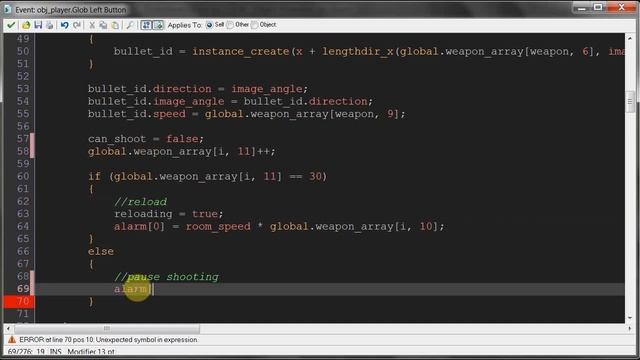Click the horizontal scroll right arrow
Viewport: 640px width, 360px height.
point(630,328)
